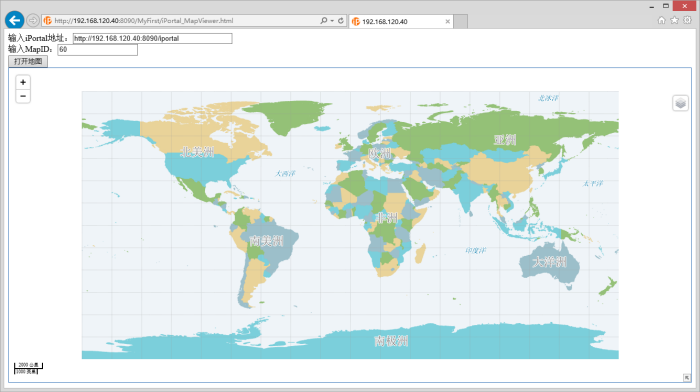Zoom in the map with plus button
Viewport: 700px width, 392px height.
pos(23,82)
